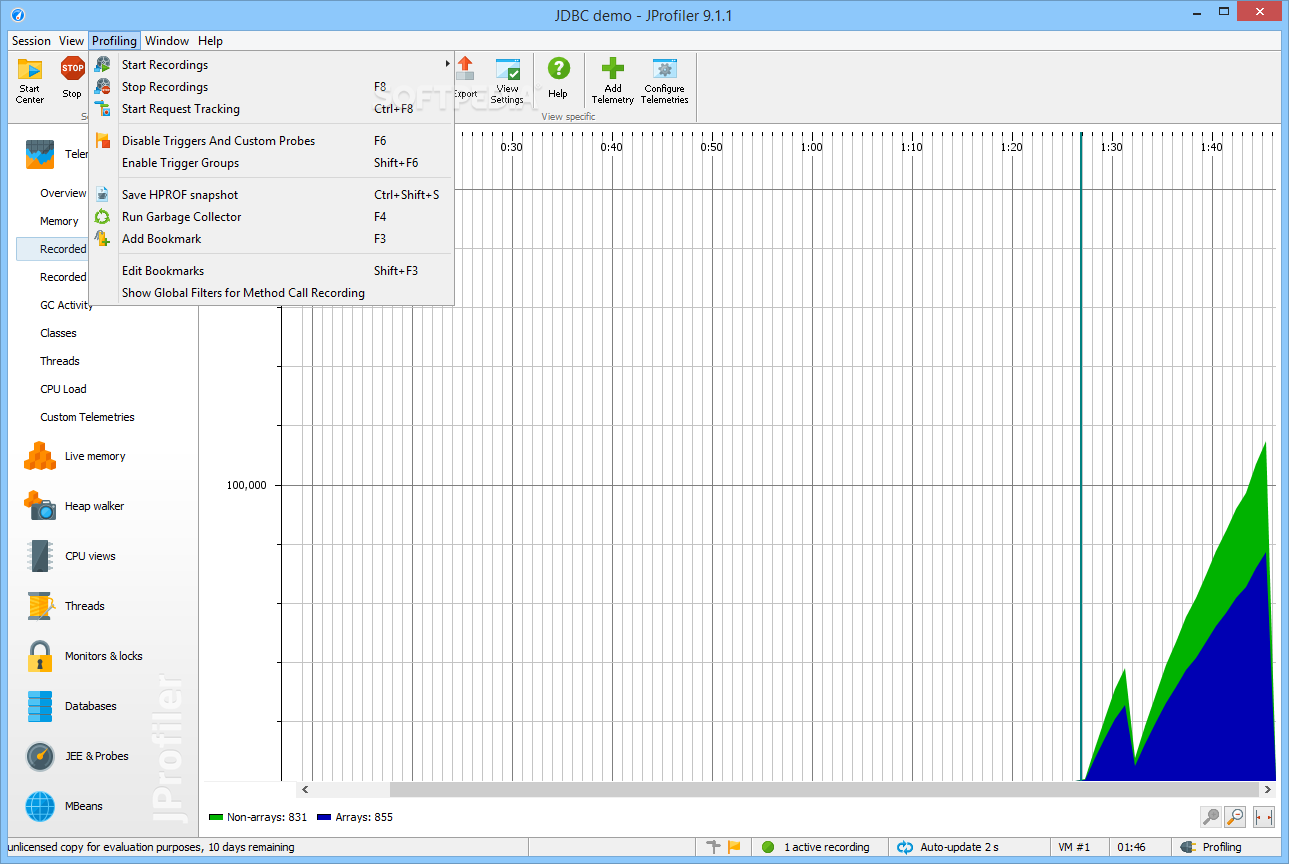
Task: Select Add Bookmark from the menu
Action: (x=272, y=239)
